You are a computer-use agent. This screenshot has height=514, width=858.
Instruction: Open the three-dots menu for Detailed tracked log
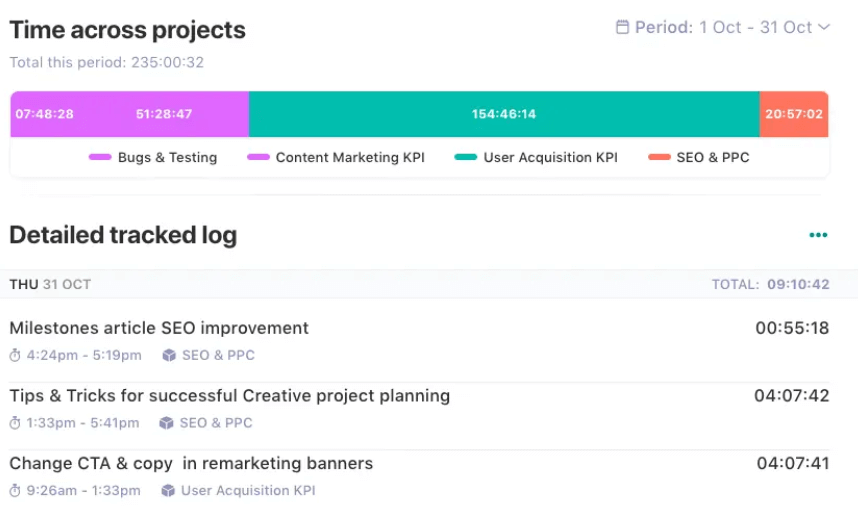(818, 235)
